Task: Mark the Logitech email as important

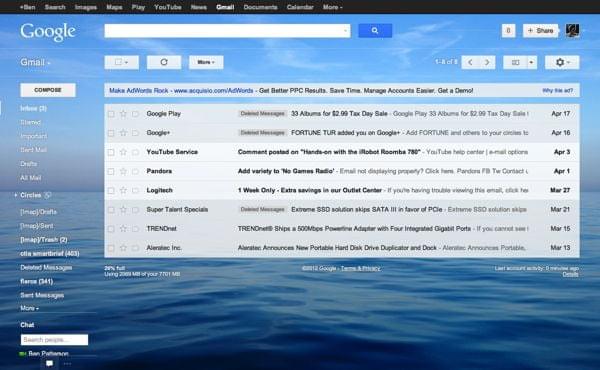Action: 135,190
